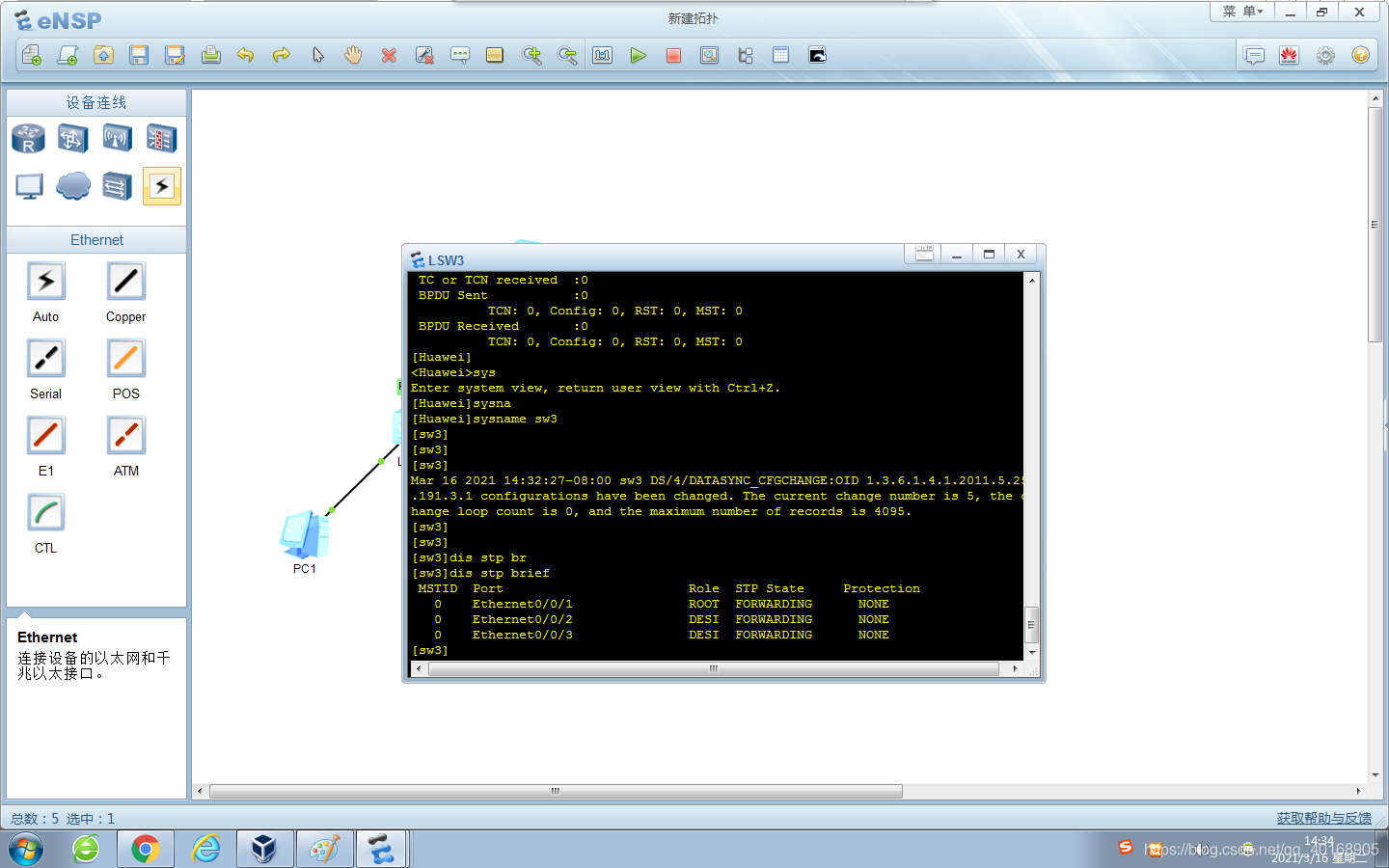Choose the E1 cable type
1389x868 pixels.
45,436
